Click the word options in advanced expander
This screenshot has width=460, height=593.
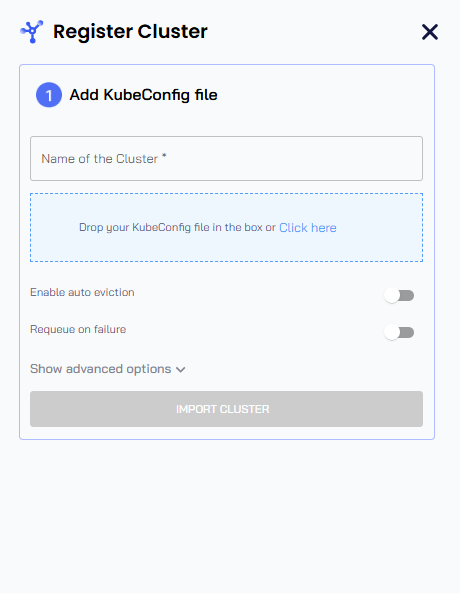(149, 369)
